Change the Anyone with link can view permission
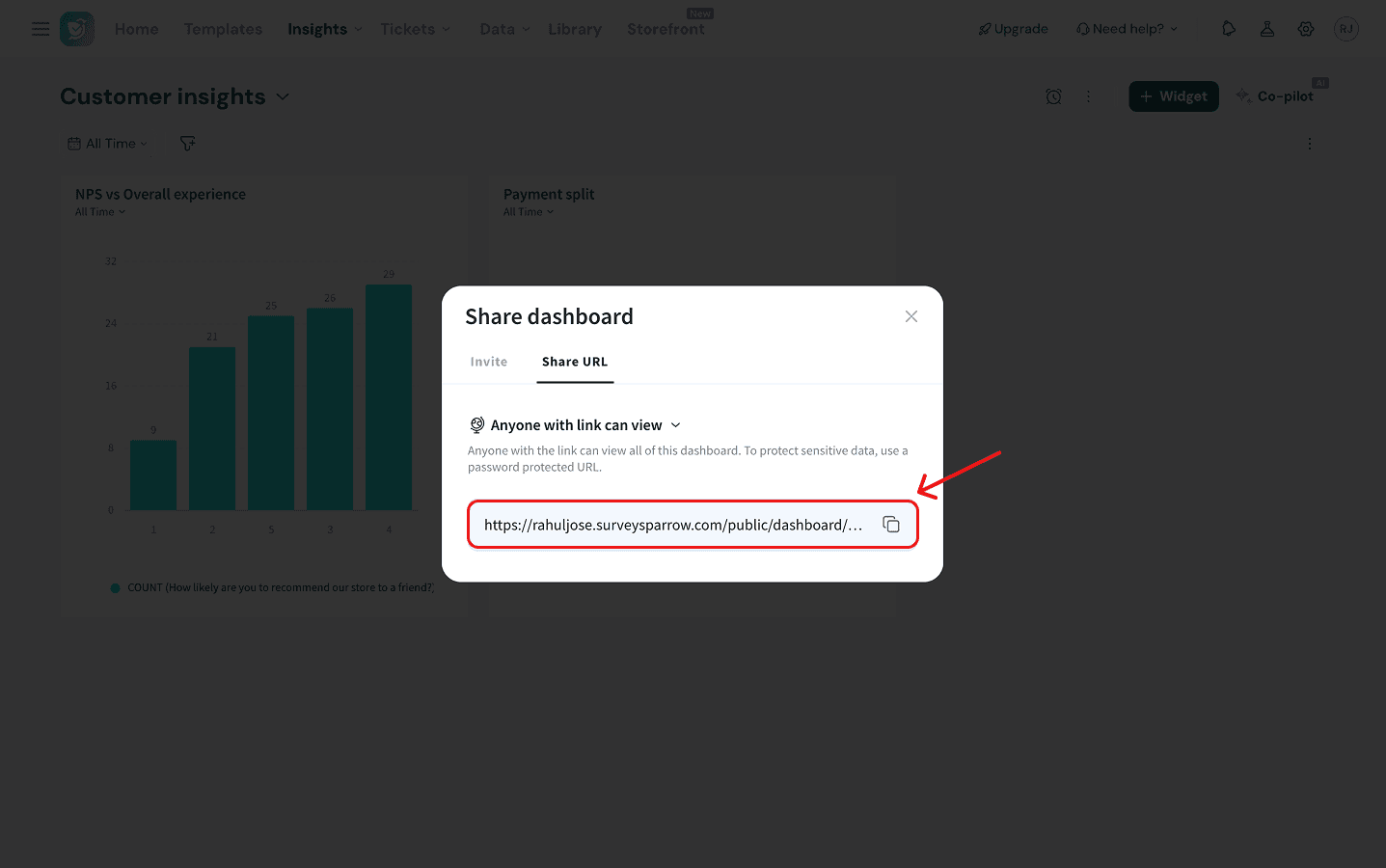 point(576,425)
